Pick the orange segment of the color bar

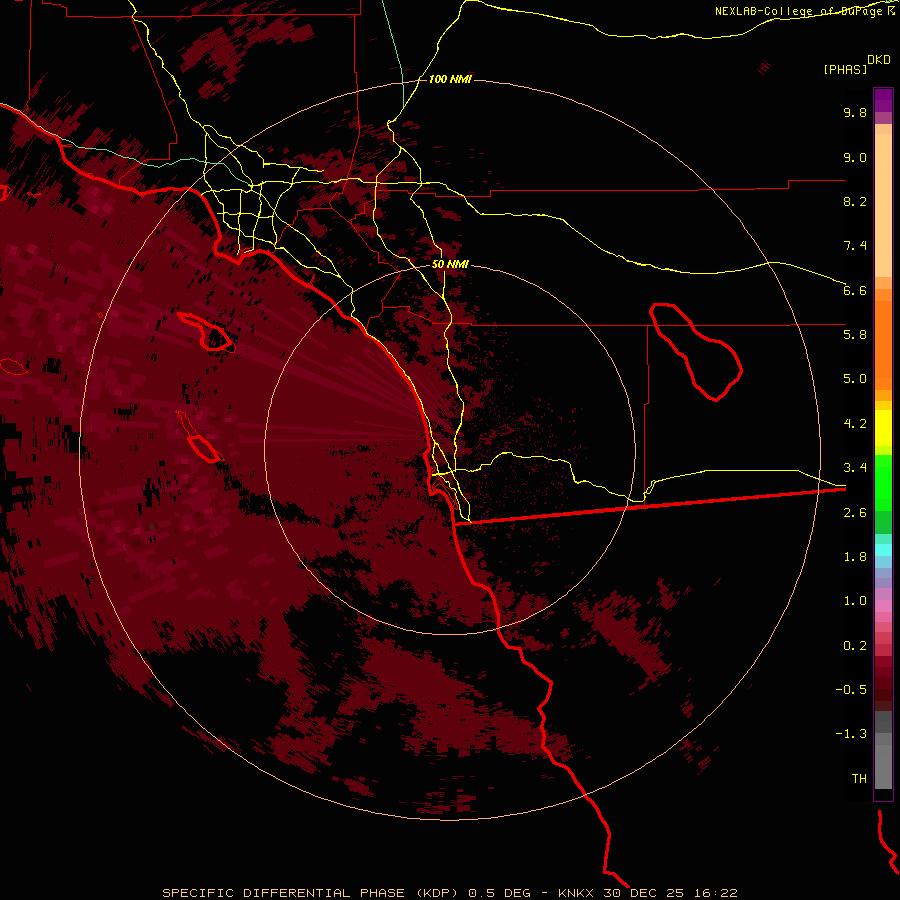(883, 346)
